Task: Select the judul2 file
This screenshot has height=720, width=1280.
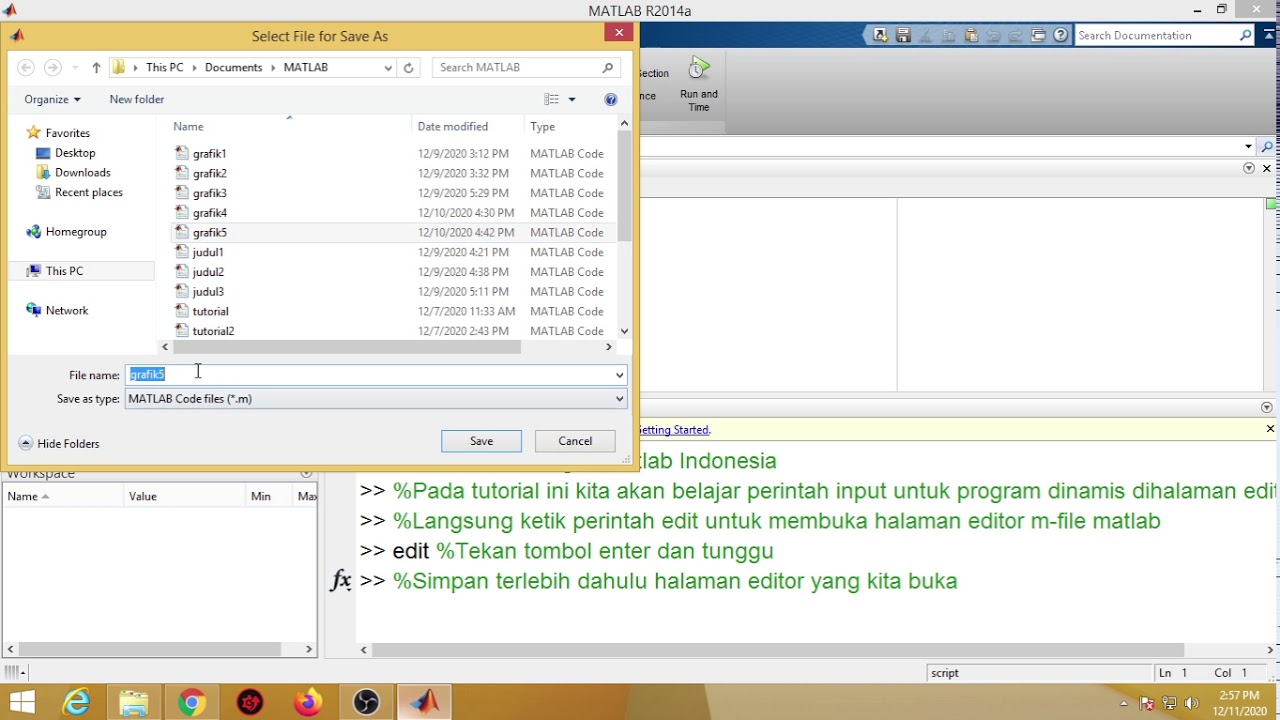Action: 393,272
